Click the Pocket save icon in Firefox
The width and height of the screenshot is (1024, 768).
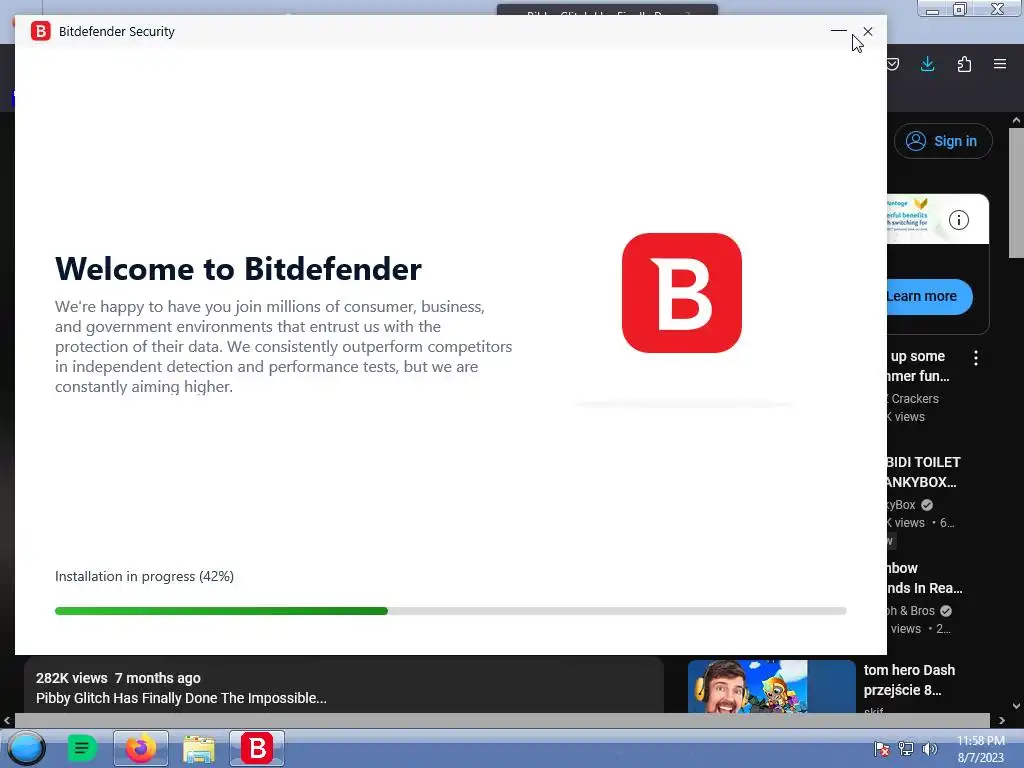click(x=893, y=64)
